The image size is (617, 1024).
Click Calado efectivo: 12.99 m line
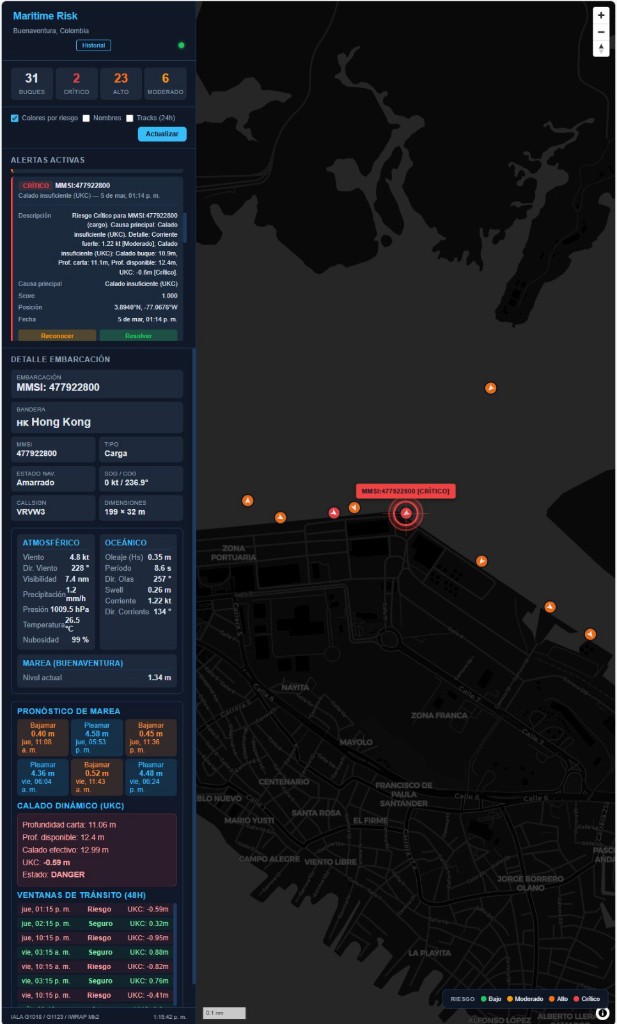pyautogui.click(x=65, y=850)
